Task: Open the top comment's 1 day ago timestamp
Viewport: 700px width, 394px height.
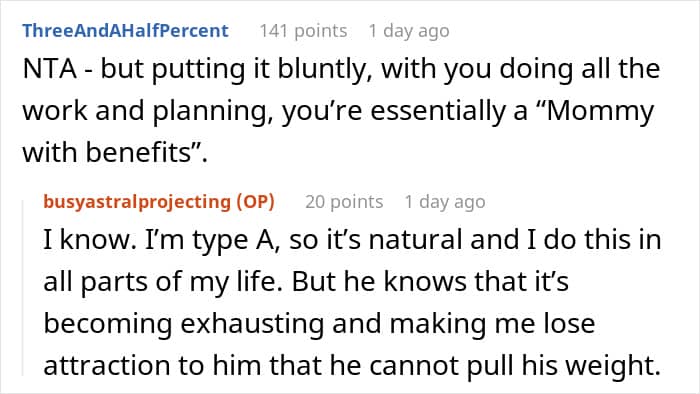Action: 408,31
